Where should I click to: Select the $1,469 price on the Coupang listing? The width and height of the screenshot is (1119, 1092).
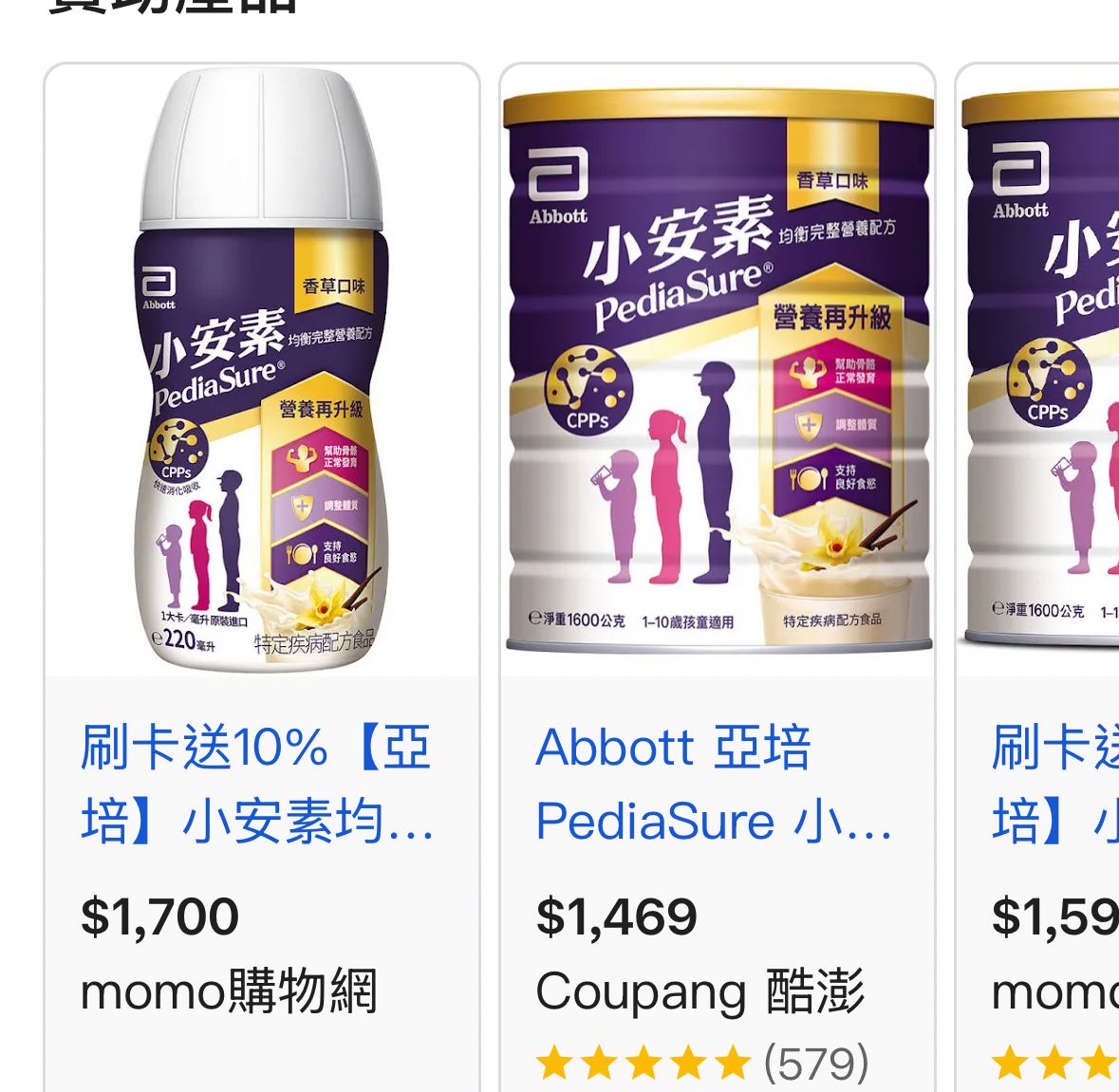pyautogui.click(x=617, y=916)
